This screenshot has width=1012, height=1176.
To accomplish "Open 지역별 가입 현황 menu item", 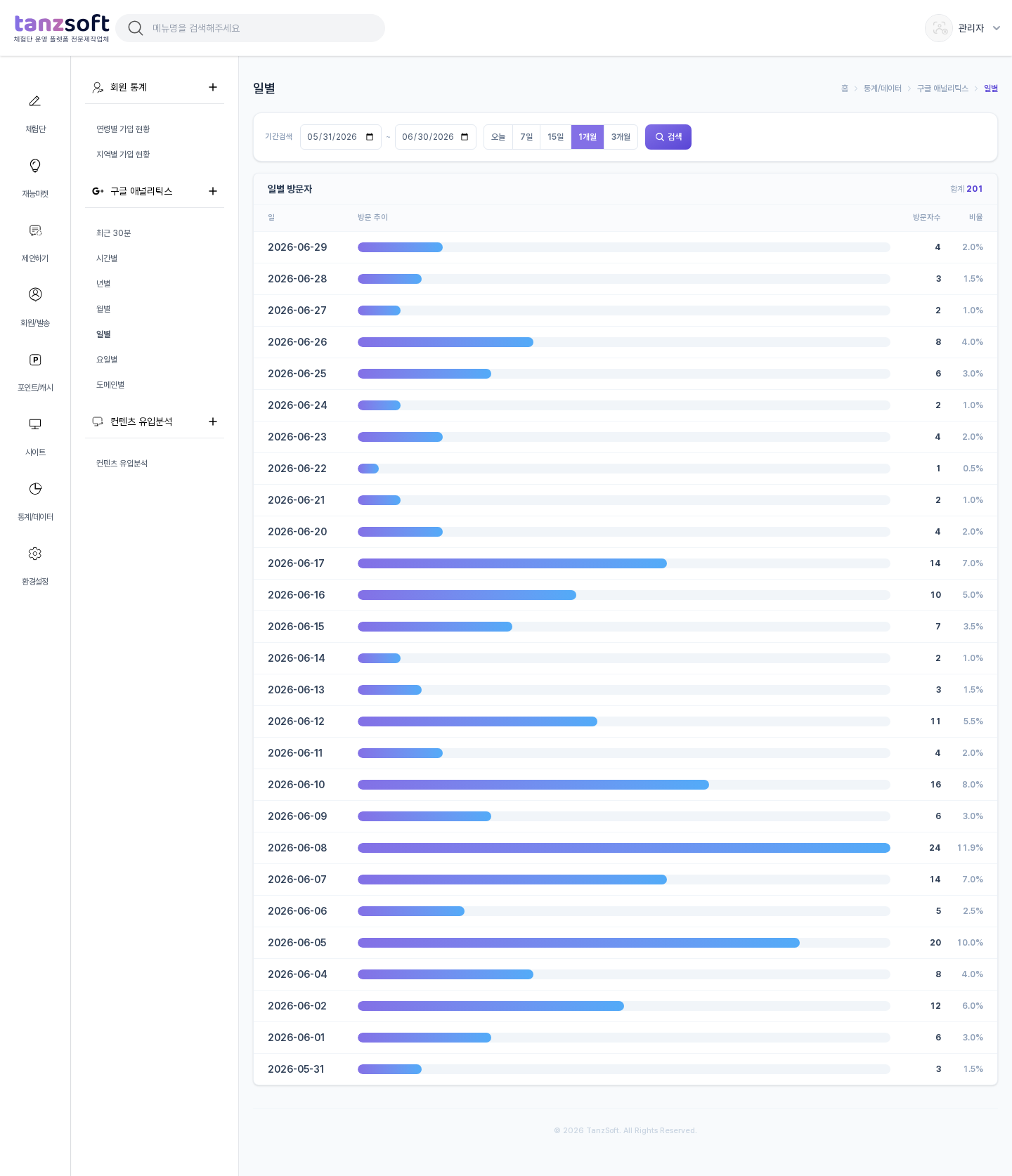I will tap(123, 155).
